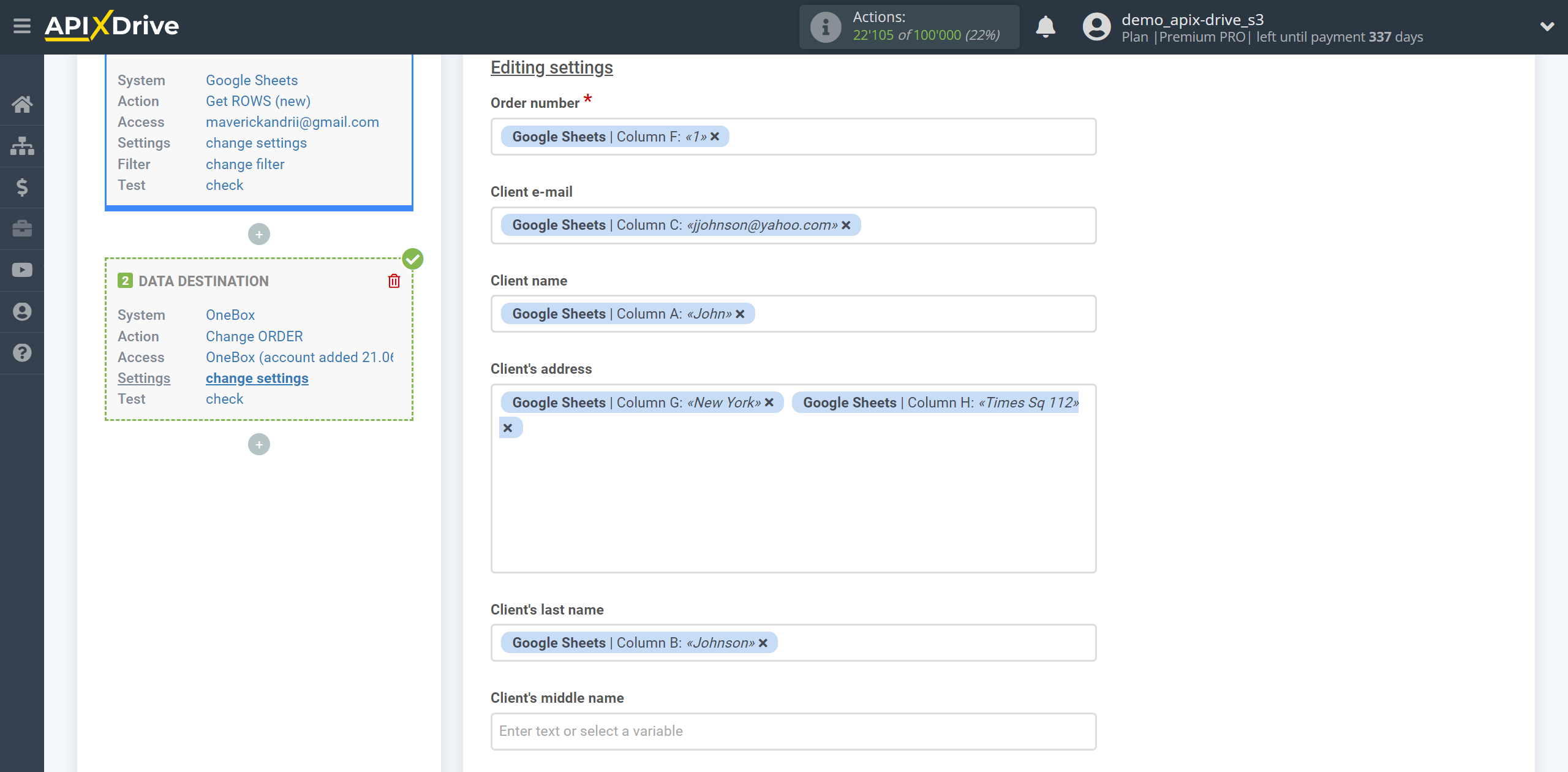The height and width of the screenshot is (772, 1568).
Task: Click source Test check link
Action: [x=224, y=185]
